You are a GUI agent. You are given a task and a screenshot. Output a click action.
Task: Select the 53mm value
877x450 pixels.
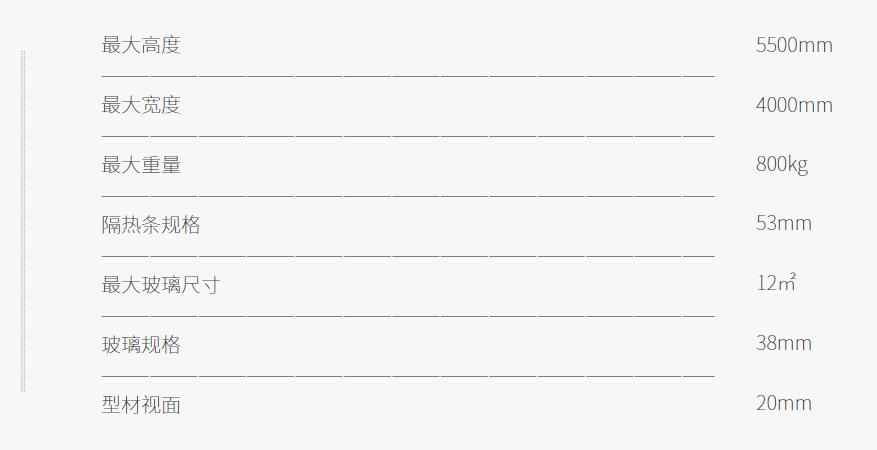(784, 224)
